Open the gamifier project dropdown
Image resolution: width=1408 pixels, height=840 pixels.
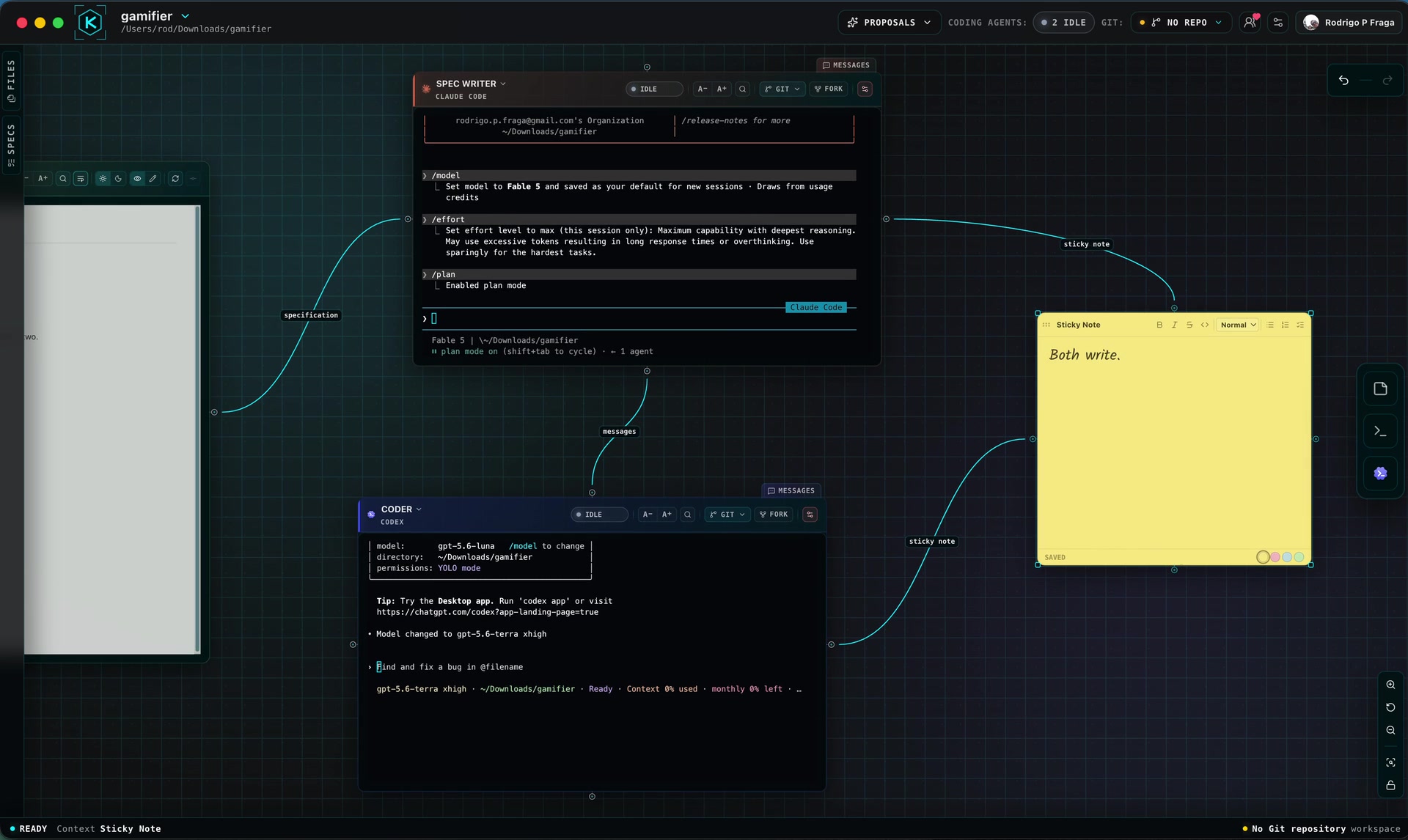coord(186,16)
